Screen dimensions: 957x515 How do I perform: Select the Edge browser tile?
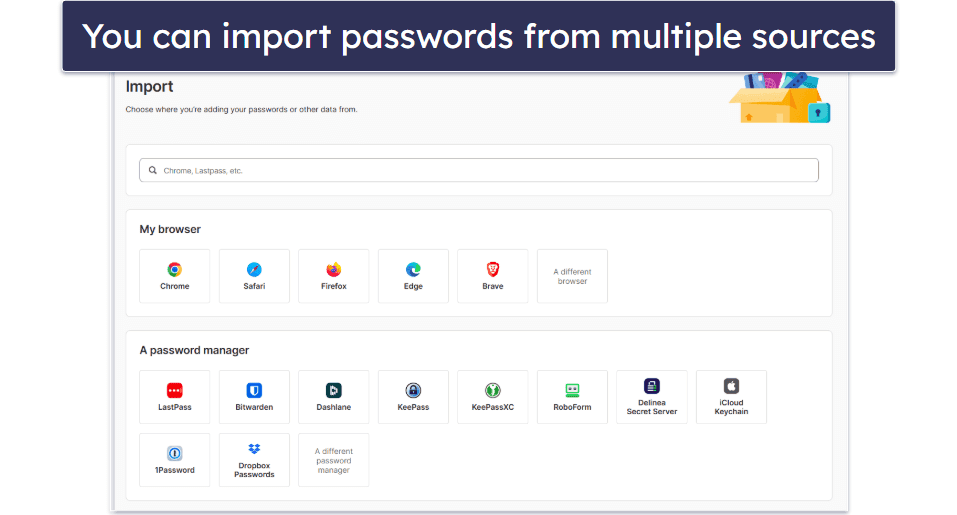click(413, 276)
